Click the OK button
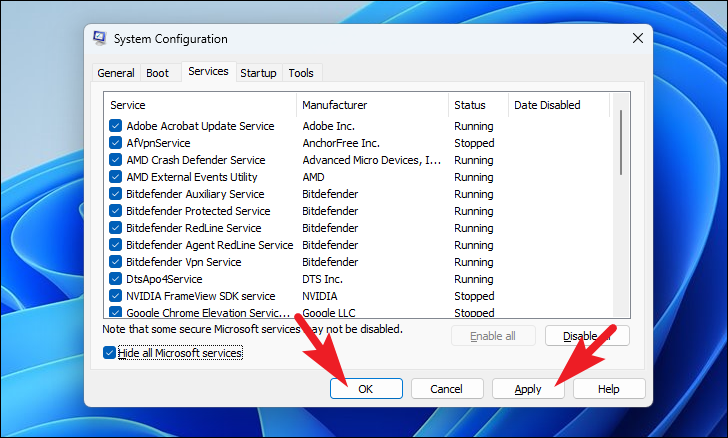This screenshot has width=728, height=438. 366,388
